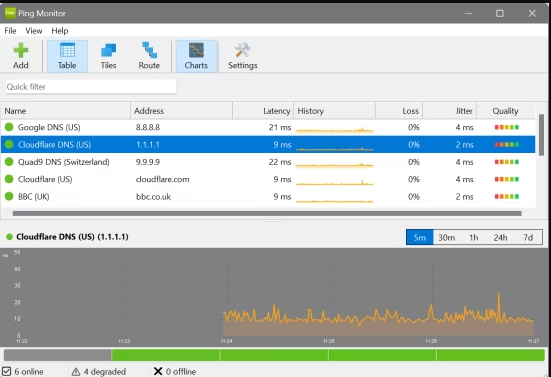The image size is (551, 377).
Task: Click Quad9 DNS green status dot
Action: [x=9, y=162]
